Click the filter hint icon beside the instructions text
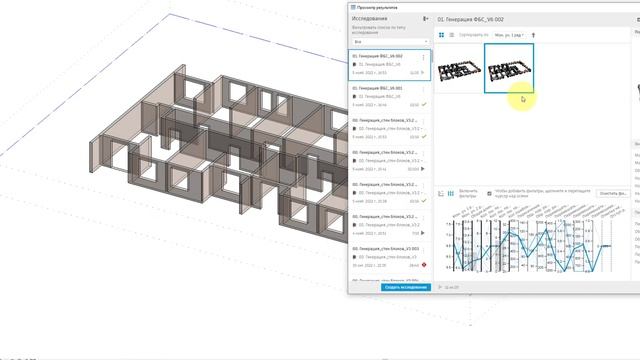The image size is (640, 360). coord(489,193)
